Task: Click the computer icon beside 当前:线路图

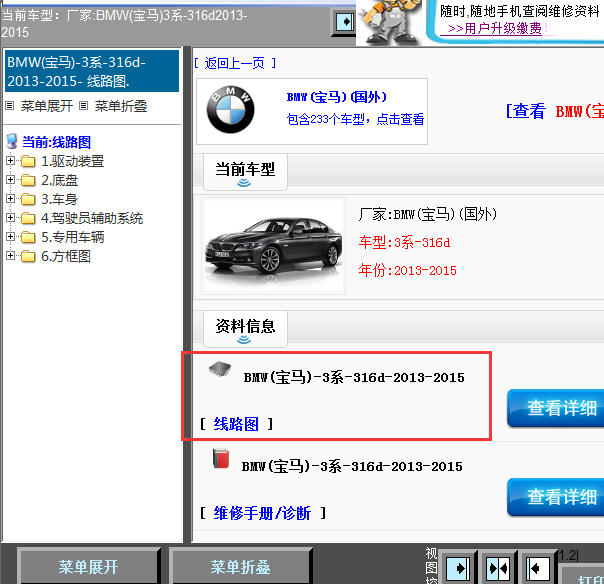Action: [12, 141]
